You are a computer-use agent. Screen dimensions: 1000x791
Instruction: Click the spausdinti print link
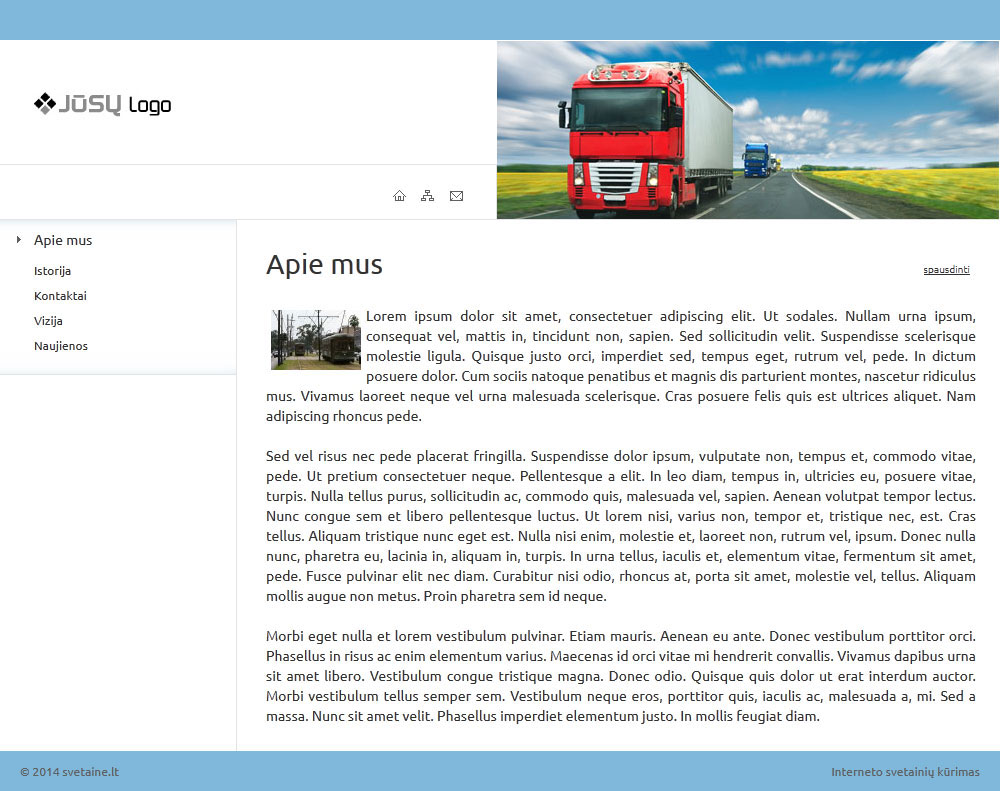946,270
